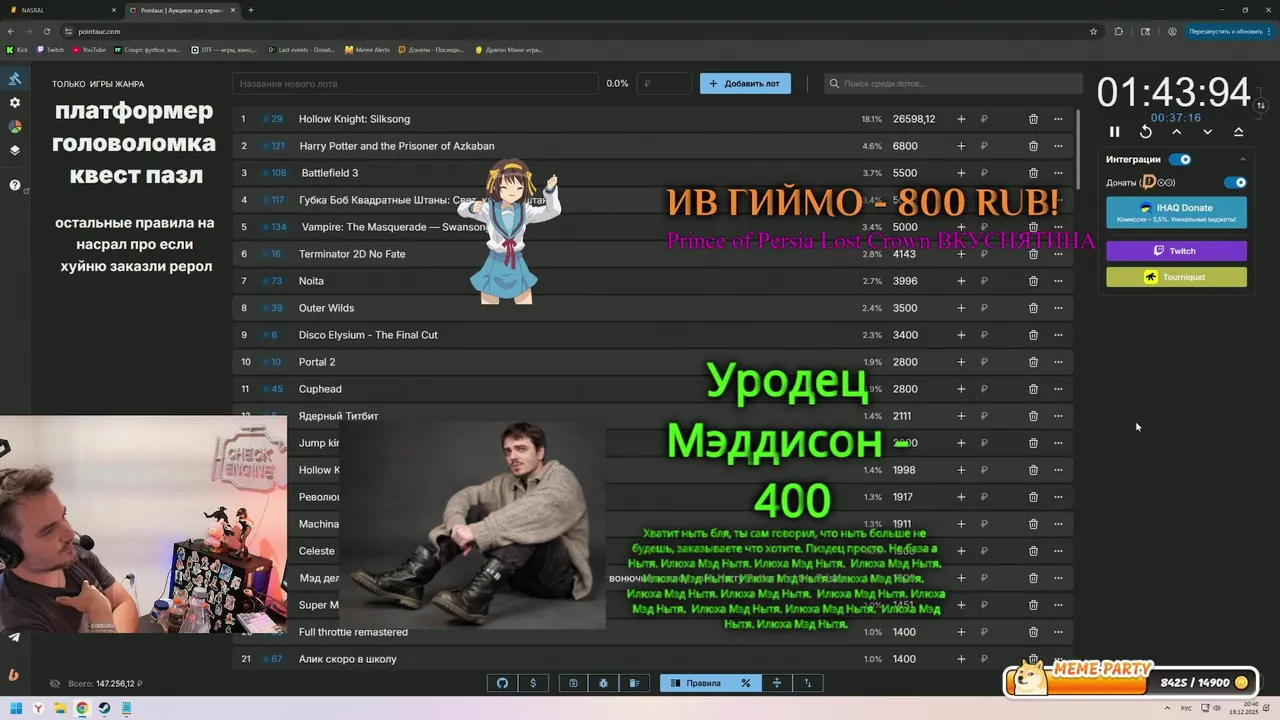The height and width of the screenshot is (720, 1280).
Task: Add amount to Cuphead lot
Action: click(x=961, y=389)
